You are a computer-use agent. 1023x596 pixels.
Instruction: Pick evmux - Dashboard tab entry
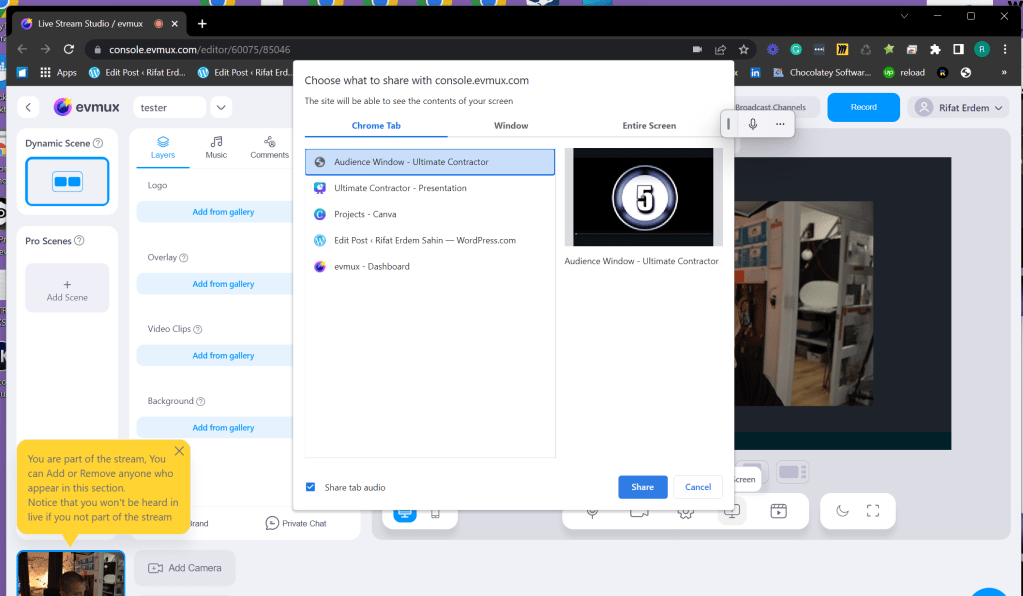tap(430, 266)
